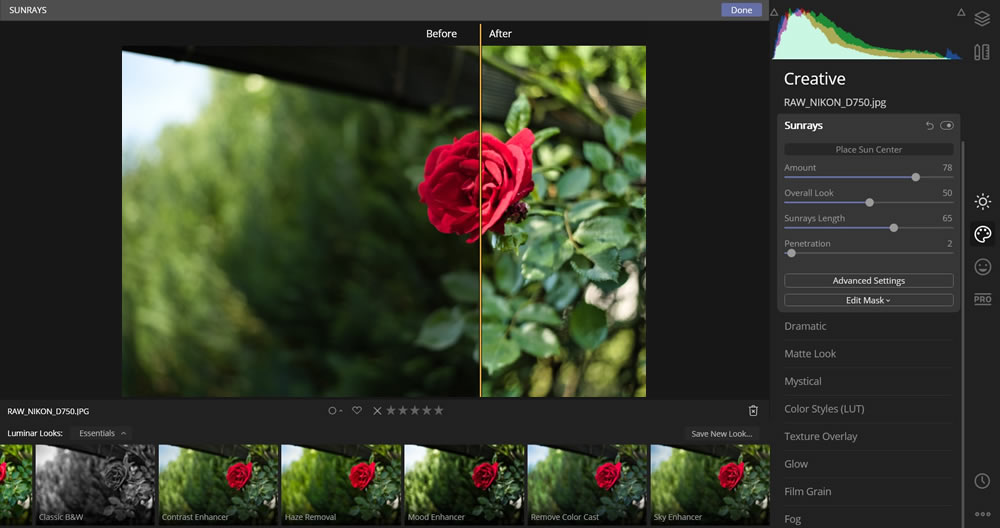Open the Canvas tools icon
1000x528 pixels.
tap(982, 52)
